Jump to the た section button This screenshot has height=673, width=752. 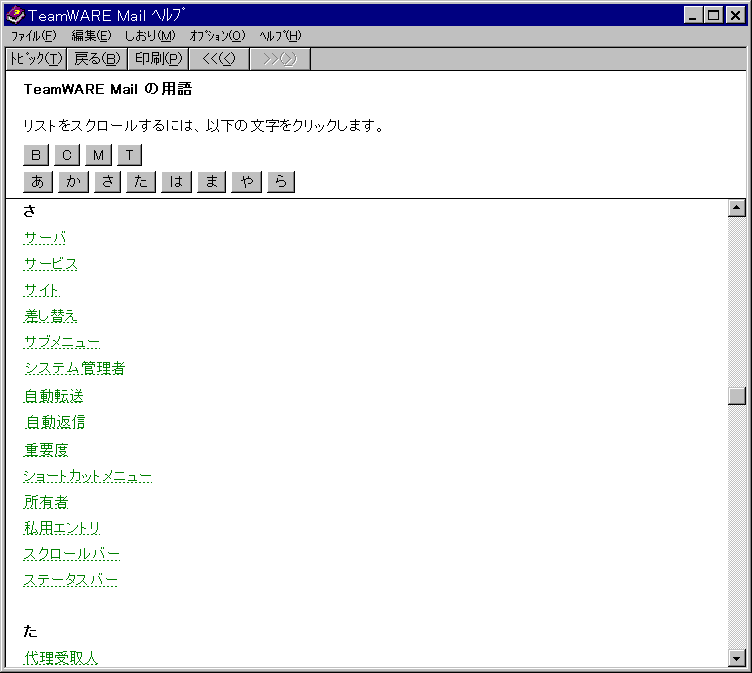(x=141, y=182)
